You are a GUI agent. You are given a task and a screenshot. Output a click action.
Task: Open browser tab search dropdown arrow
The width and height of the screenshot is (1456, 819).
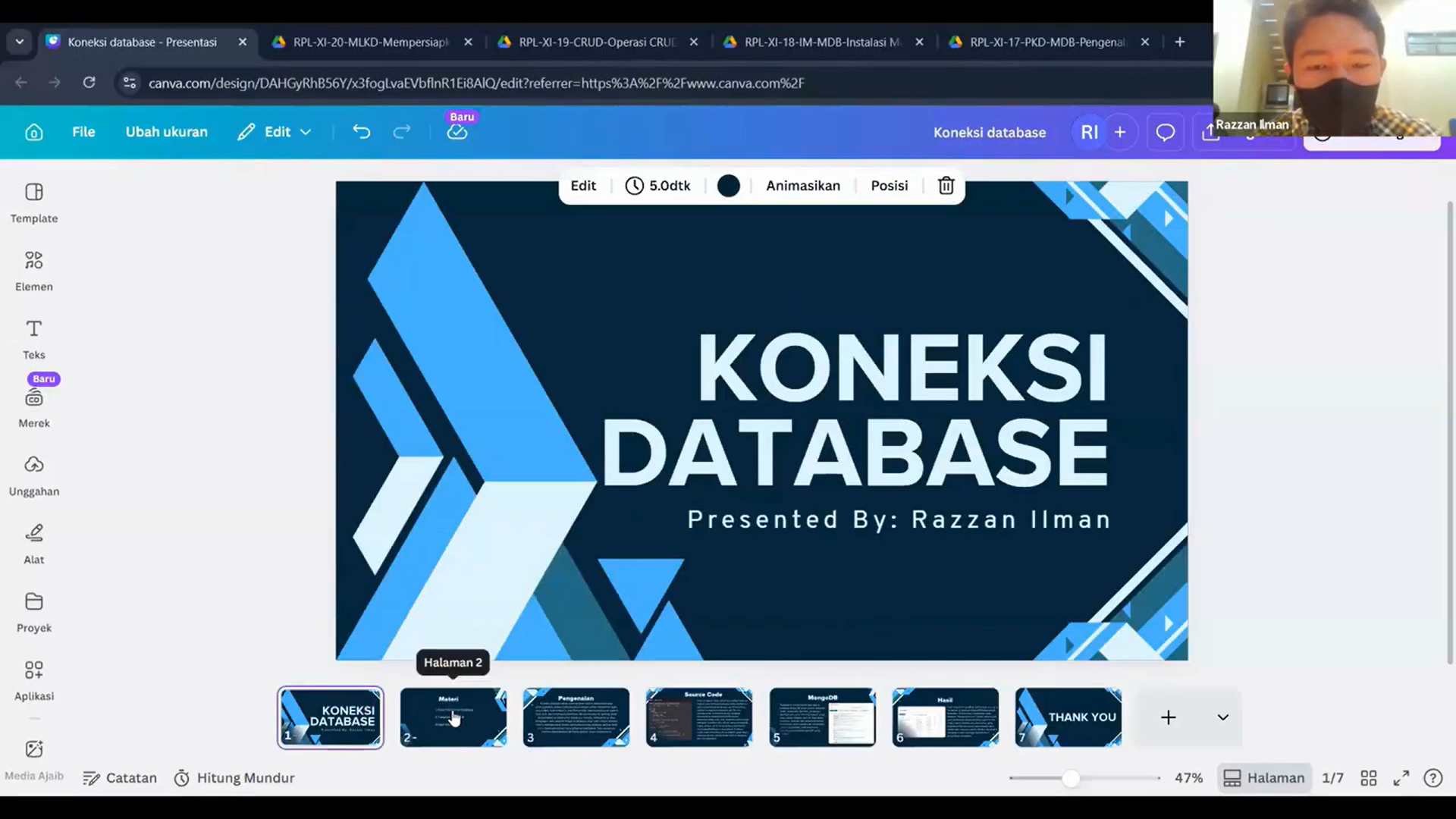(20, 42)
